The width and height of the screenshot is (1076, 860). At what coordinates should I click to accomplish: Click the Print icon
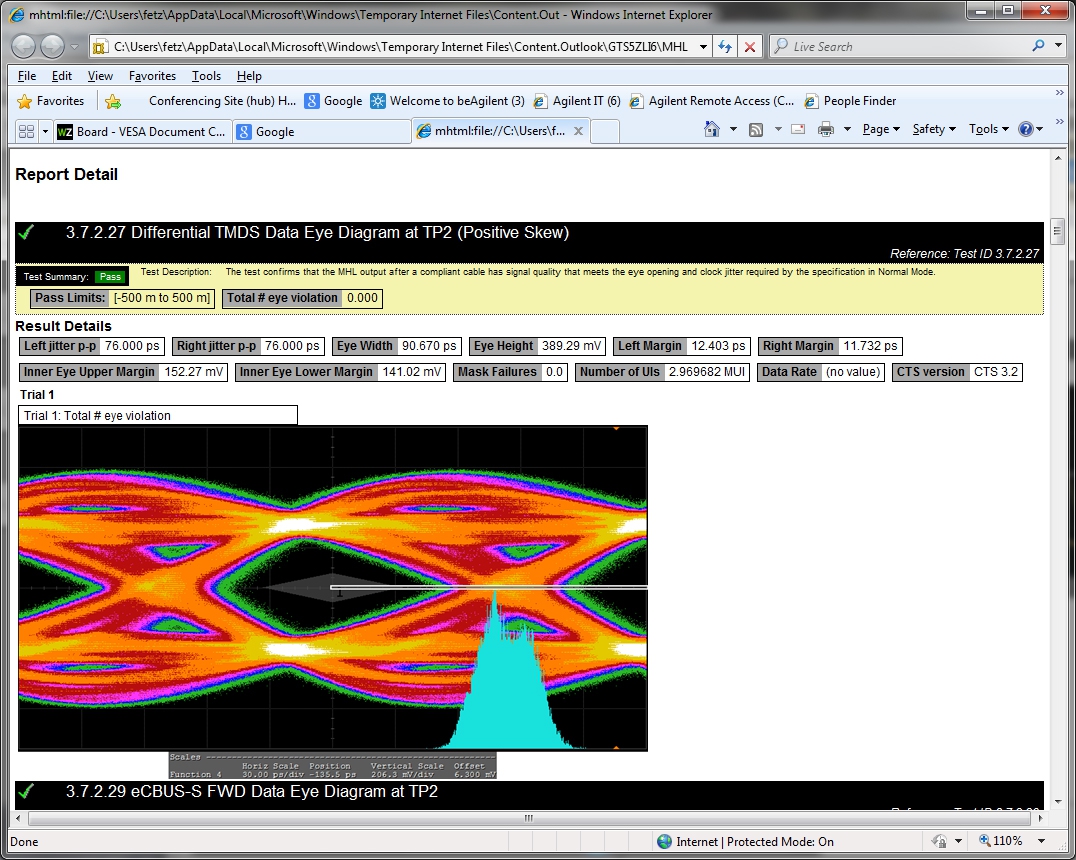point(826,129)
